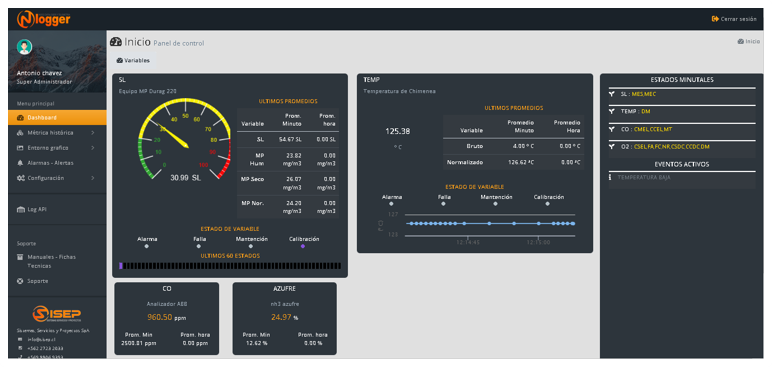Expand the Métrica histórica menu
Viewport: 772px width, 367px height.
(93, 133)
